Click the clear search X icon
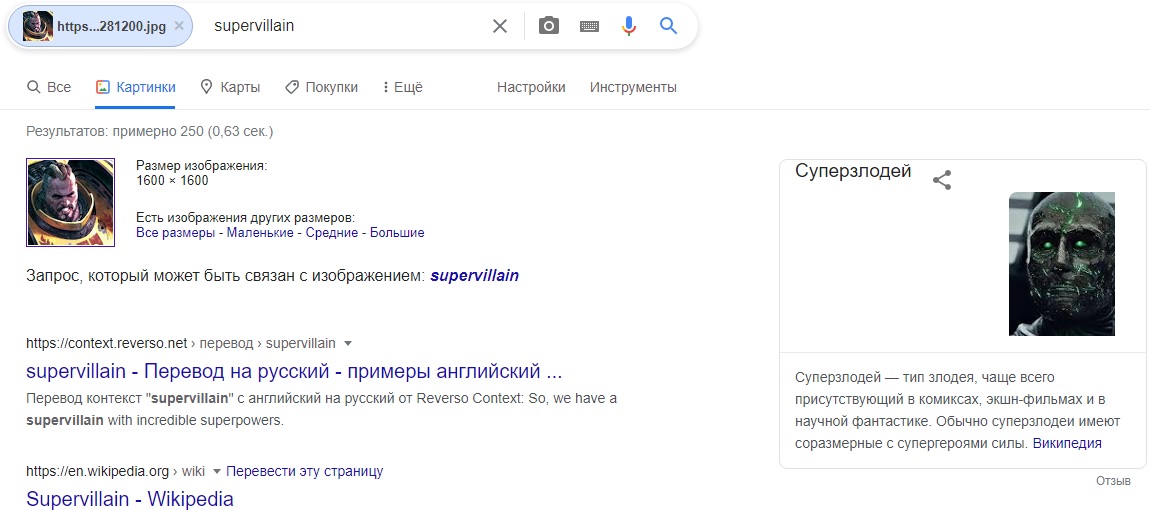Image resolution: width=1150 pixels, height=510 pixels. pyautogui.click(x=500, y=26)
